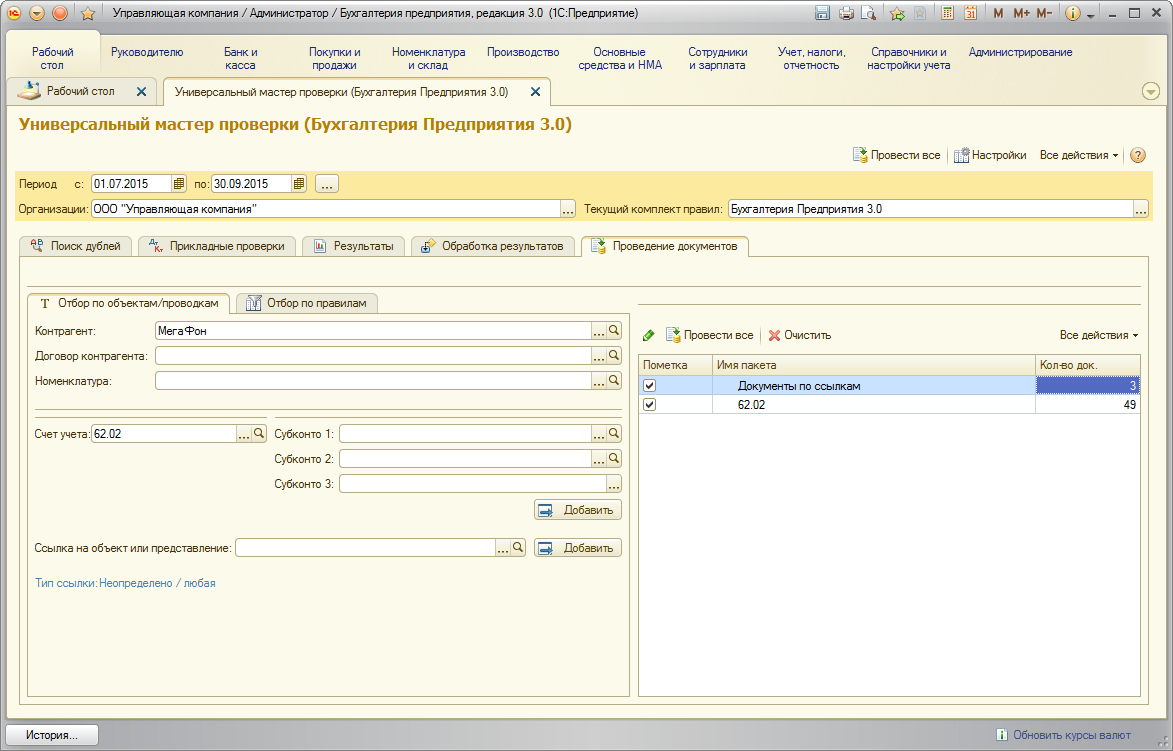Open the favorites star in the title bar
1173x751 pixels.
(88, 13)
